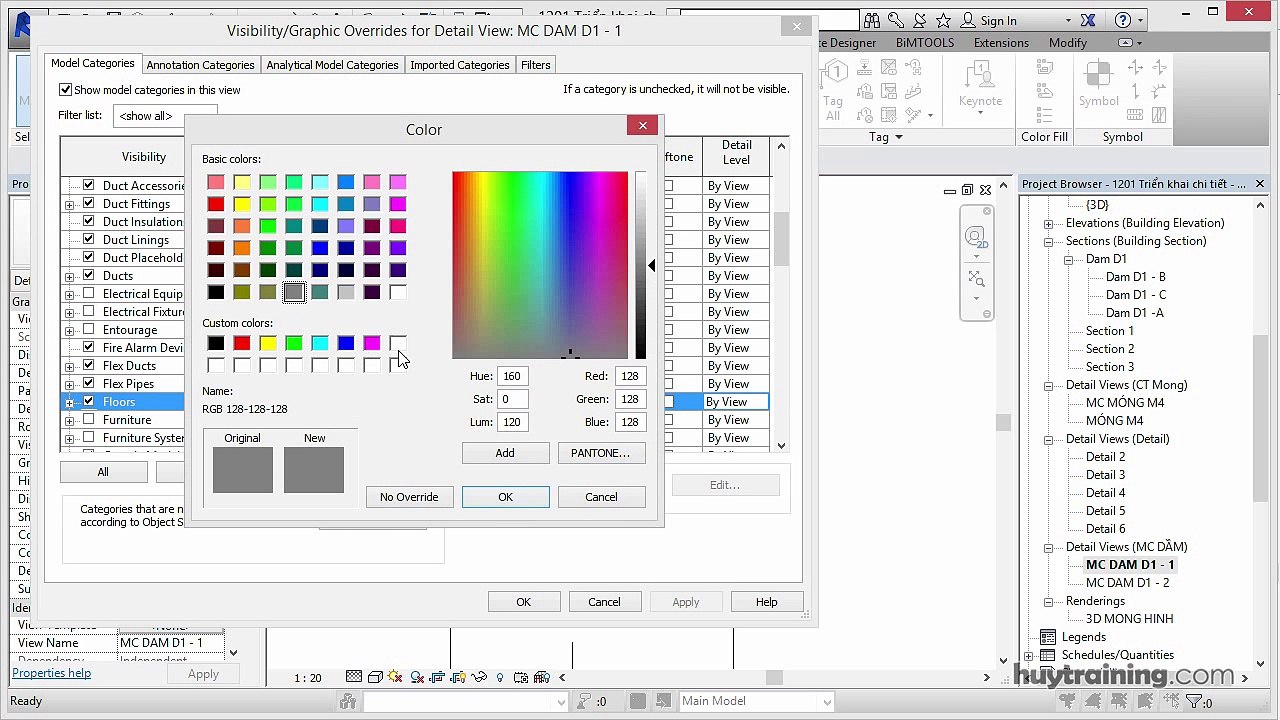Click the Legends icon in Project Browser

[x=1048, y=637]
